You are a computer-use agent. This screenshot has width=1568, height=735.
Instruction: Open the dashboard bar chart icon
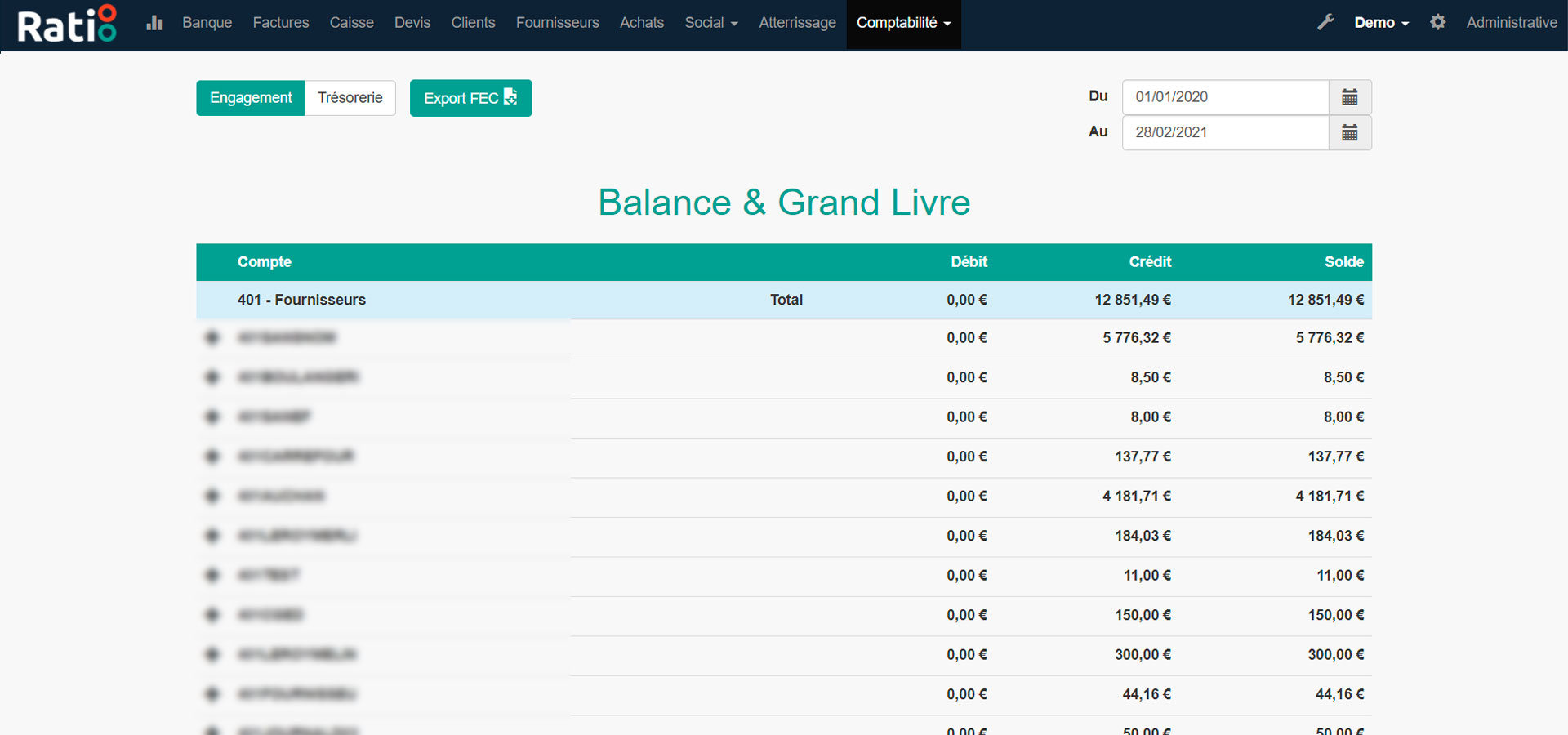click(154, 23)
